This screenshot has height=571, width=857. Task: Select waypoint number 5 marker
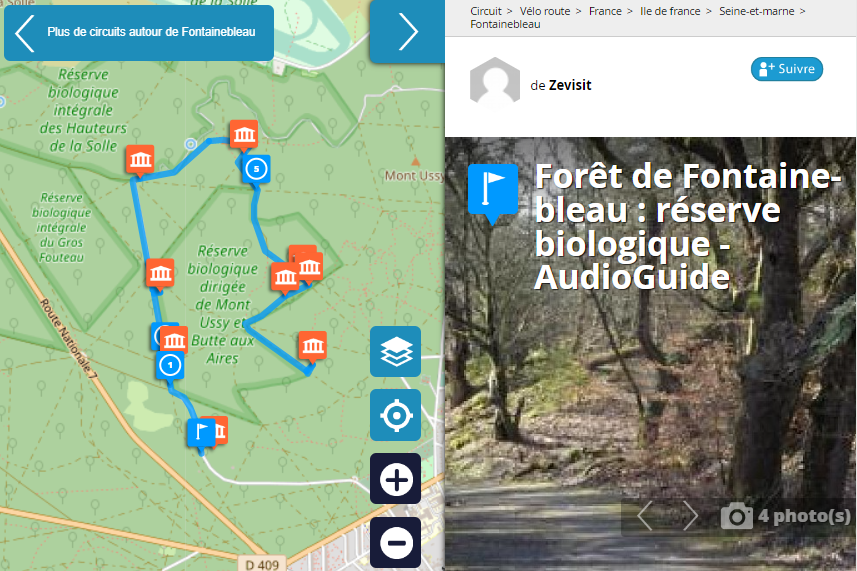pyautogui.click(x=256, y=169)
